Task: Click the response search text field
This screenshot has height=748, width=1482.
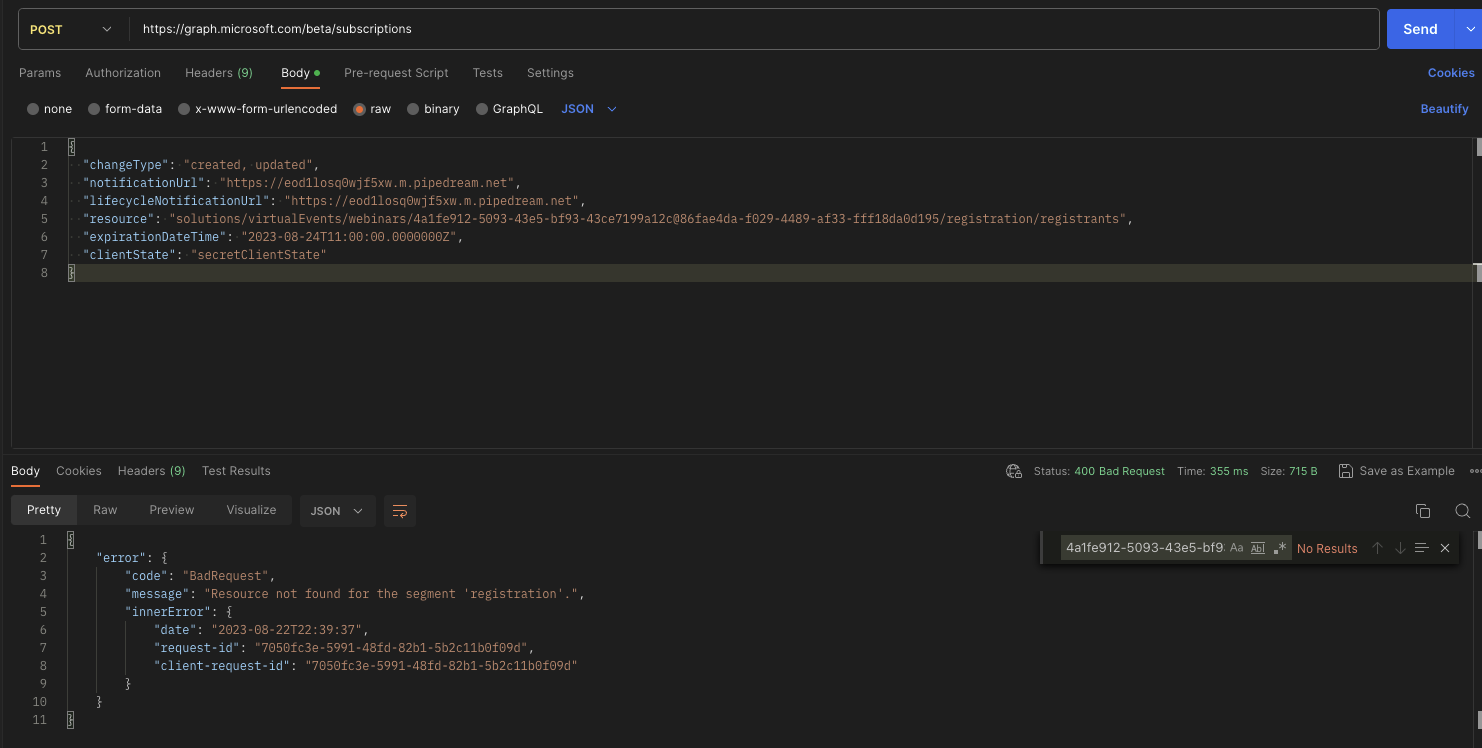Action: [1143, 548]
